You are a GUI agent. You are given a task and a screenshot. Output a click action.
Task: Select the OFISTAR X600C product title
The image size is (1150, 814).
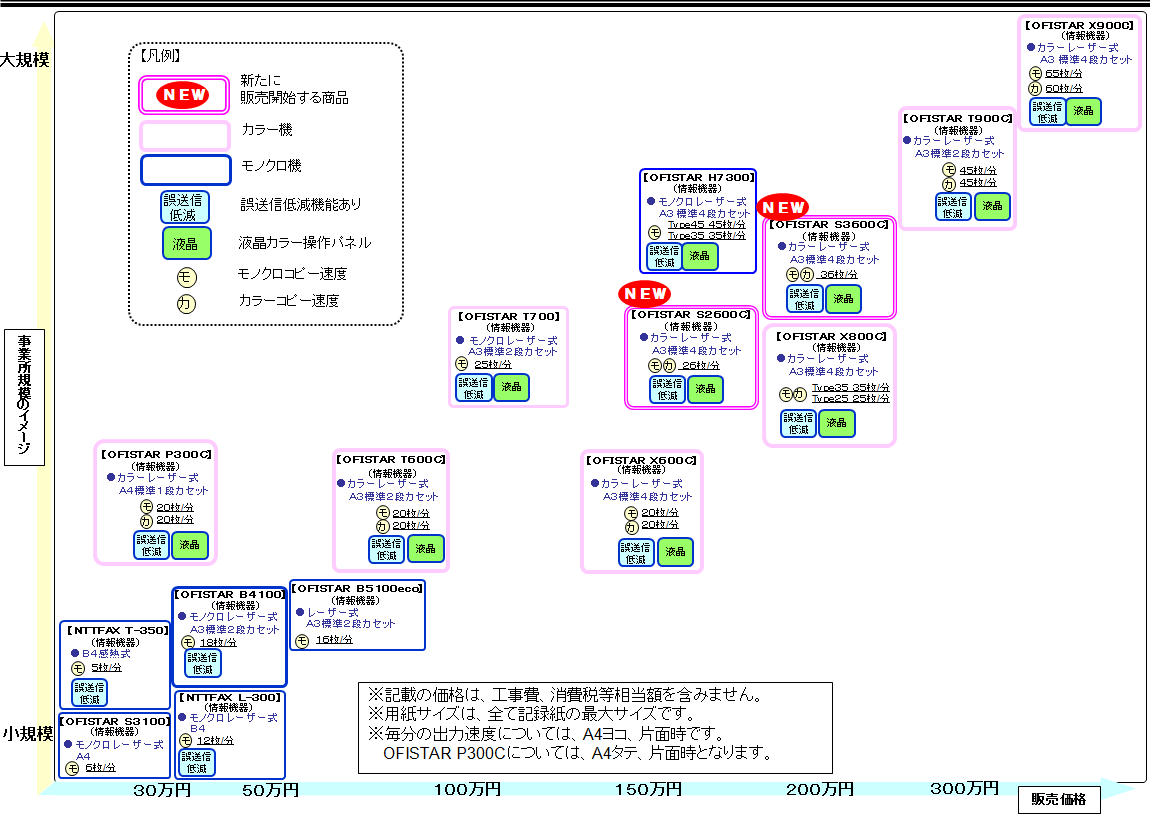click(x=642, y=461)
